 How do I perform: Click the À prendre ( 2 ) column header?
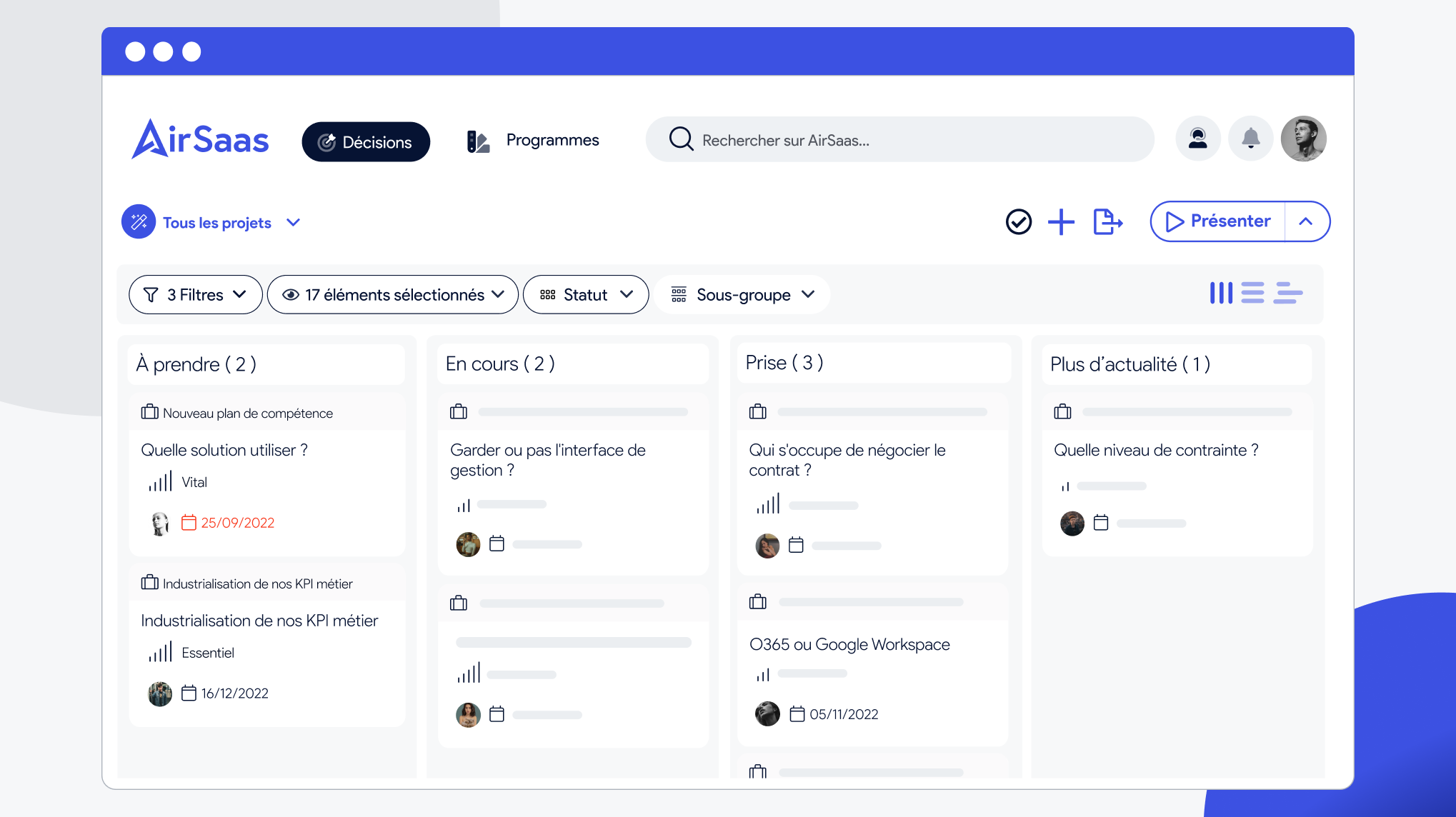266,364
